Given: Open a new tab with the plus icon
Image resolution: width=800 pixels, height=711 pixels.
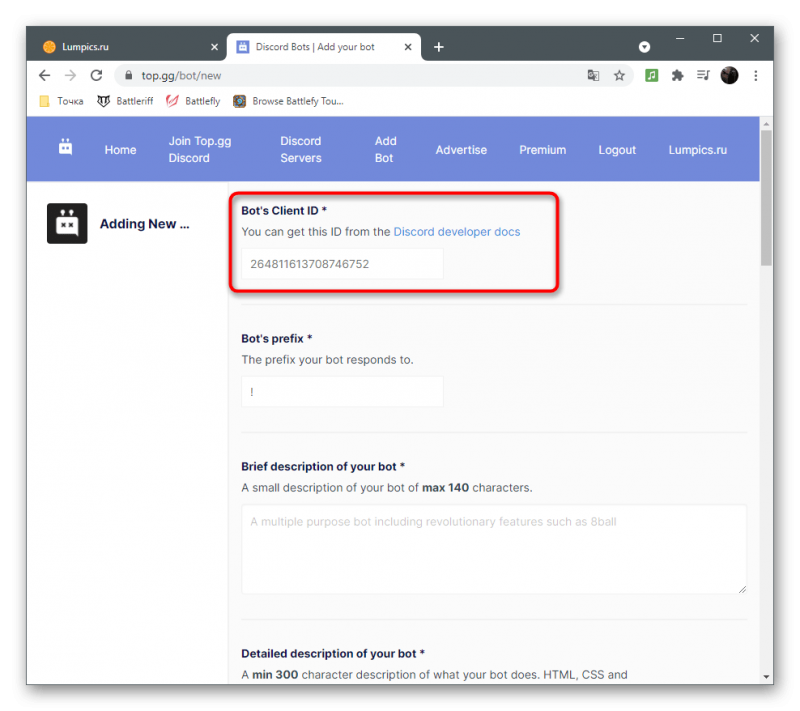Looking at the screenshot, I should 439,47.
